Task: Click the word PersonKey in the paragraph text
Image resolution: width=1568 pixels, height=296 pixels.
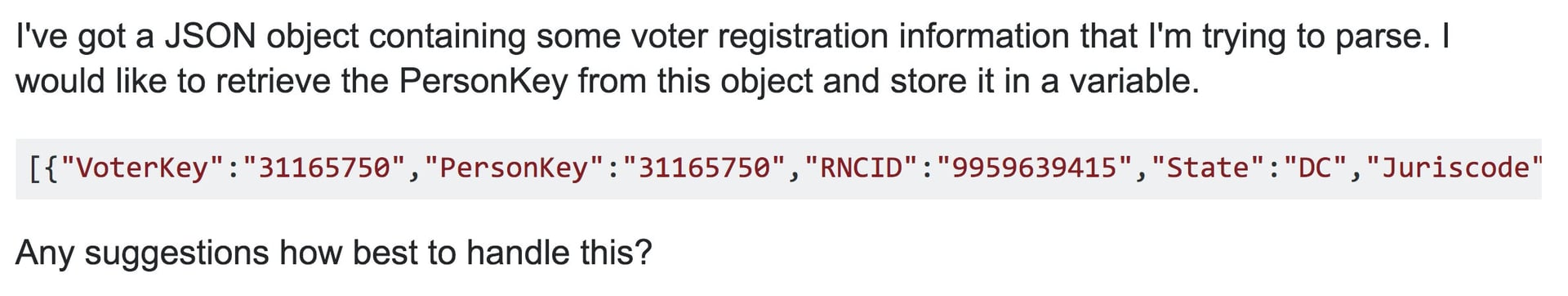Action: (x=483, y=82)
